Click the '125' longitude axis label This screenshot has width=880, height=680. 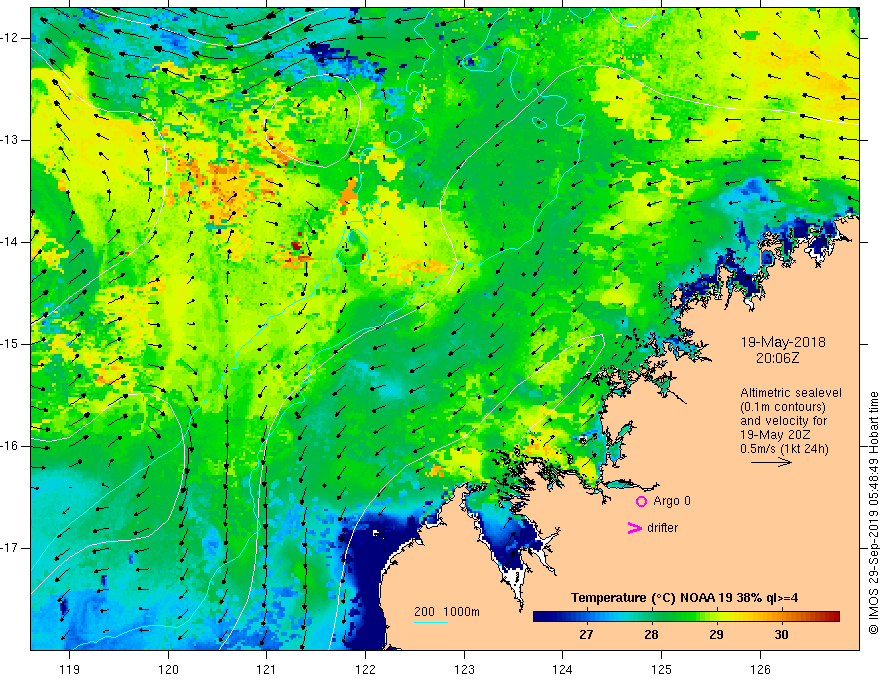tap(662, 669)
